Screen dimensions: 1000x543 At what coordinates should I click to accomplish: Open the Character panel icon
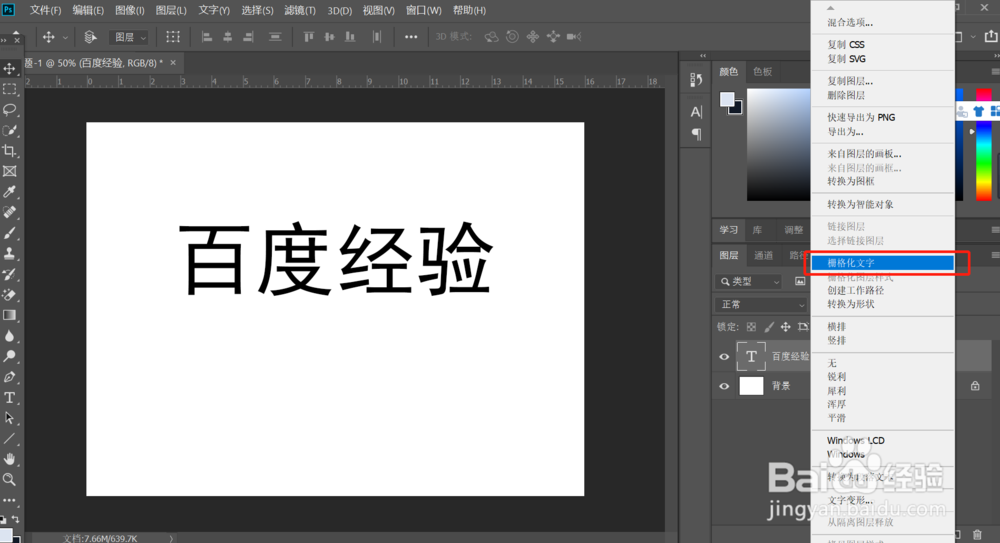click(696, 112)
